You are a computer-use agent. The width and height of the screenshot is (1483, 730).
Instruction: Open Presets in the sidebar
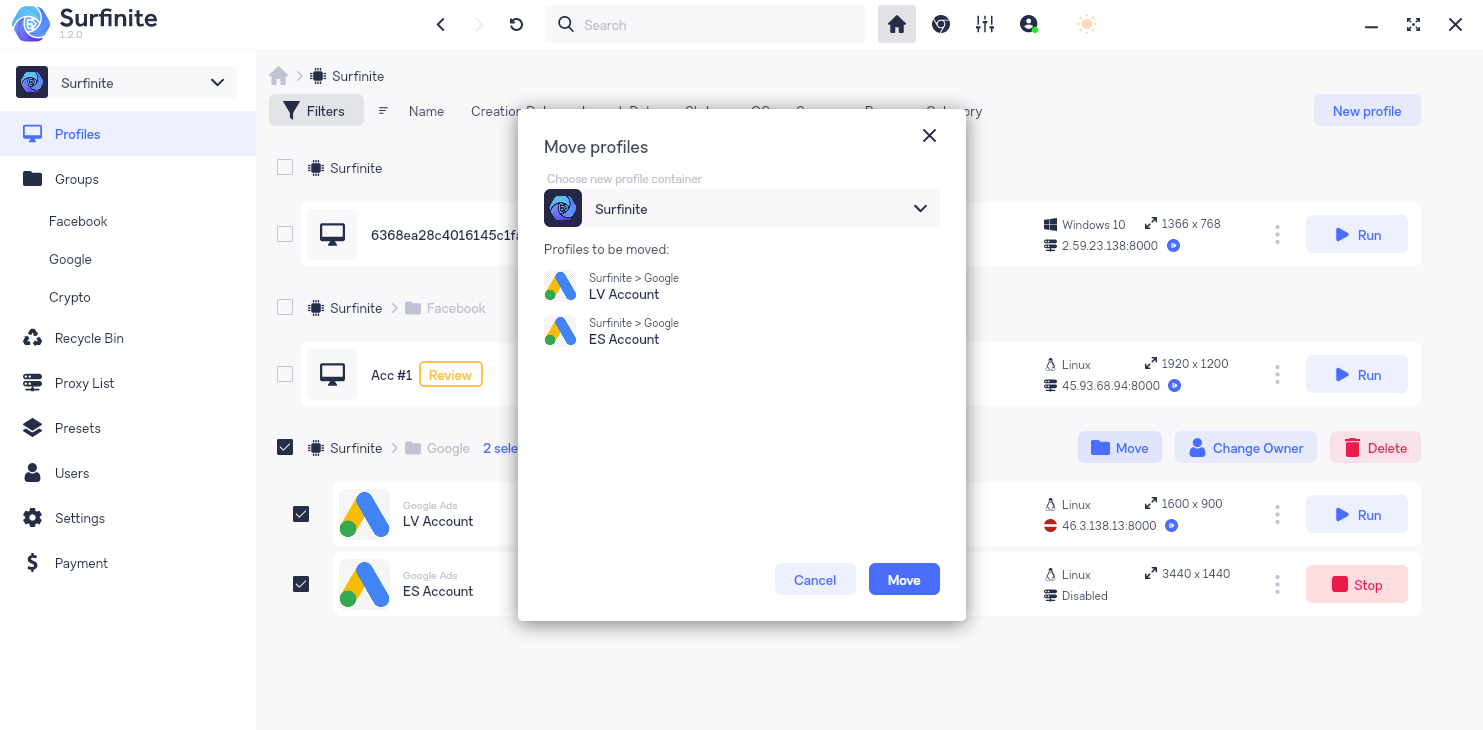pos(128,428)
